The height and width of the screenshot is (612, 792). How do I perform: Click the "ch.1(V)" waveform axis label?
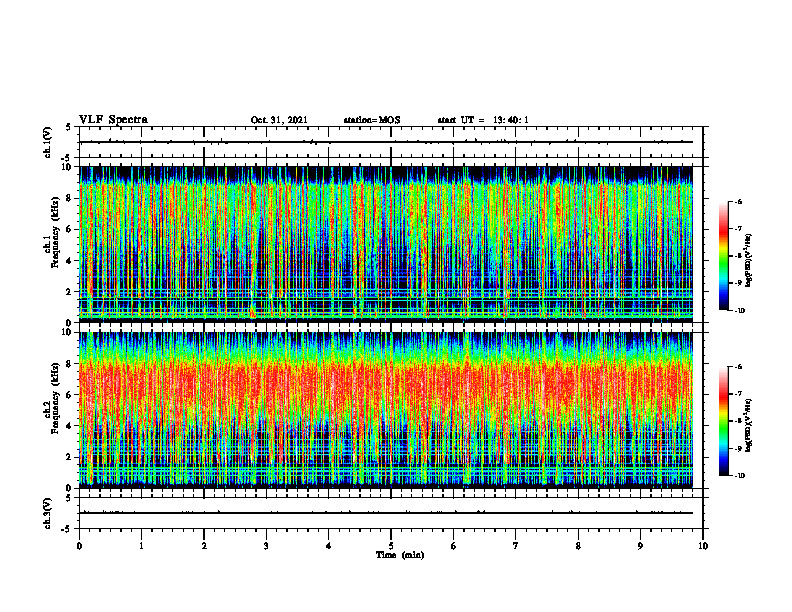point(47,142)
